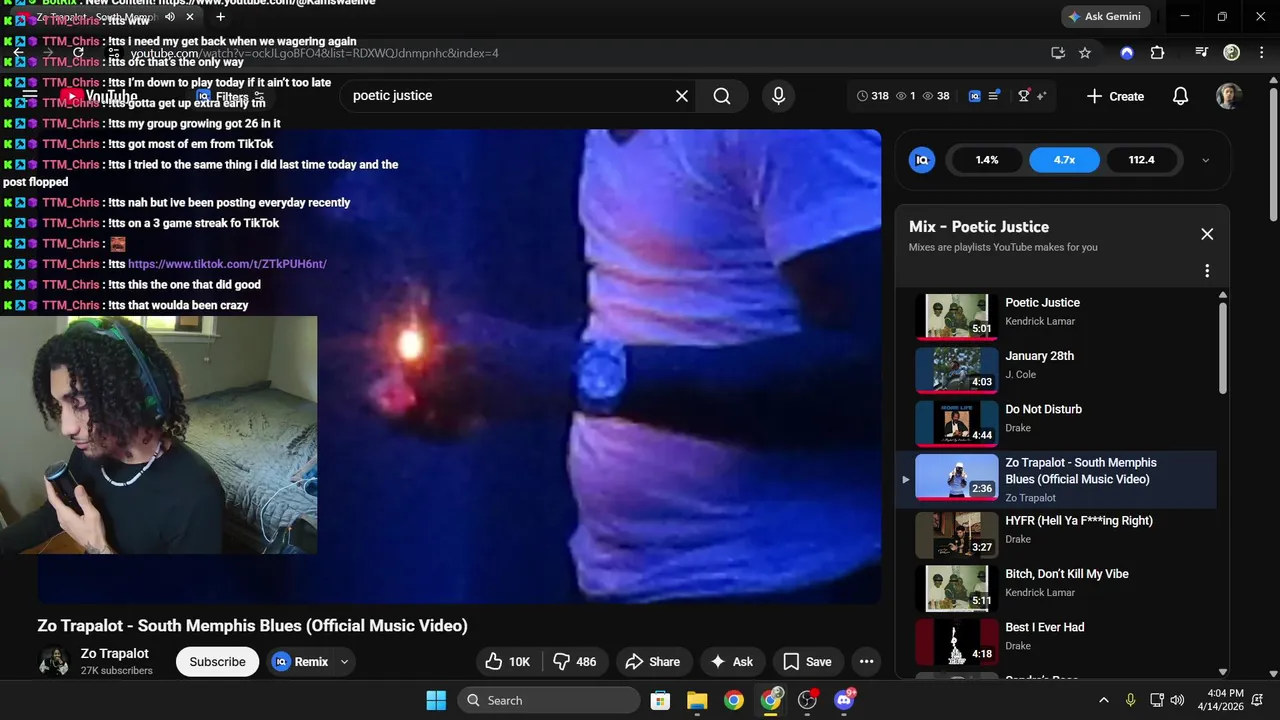Open a new browser tab
The width and height of the screenshot is (1280, 720).
[220, 16]
